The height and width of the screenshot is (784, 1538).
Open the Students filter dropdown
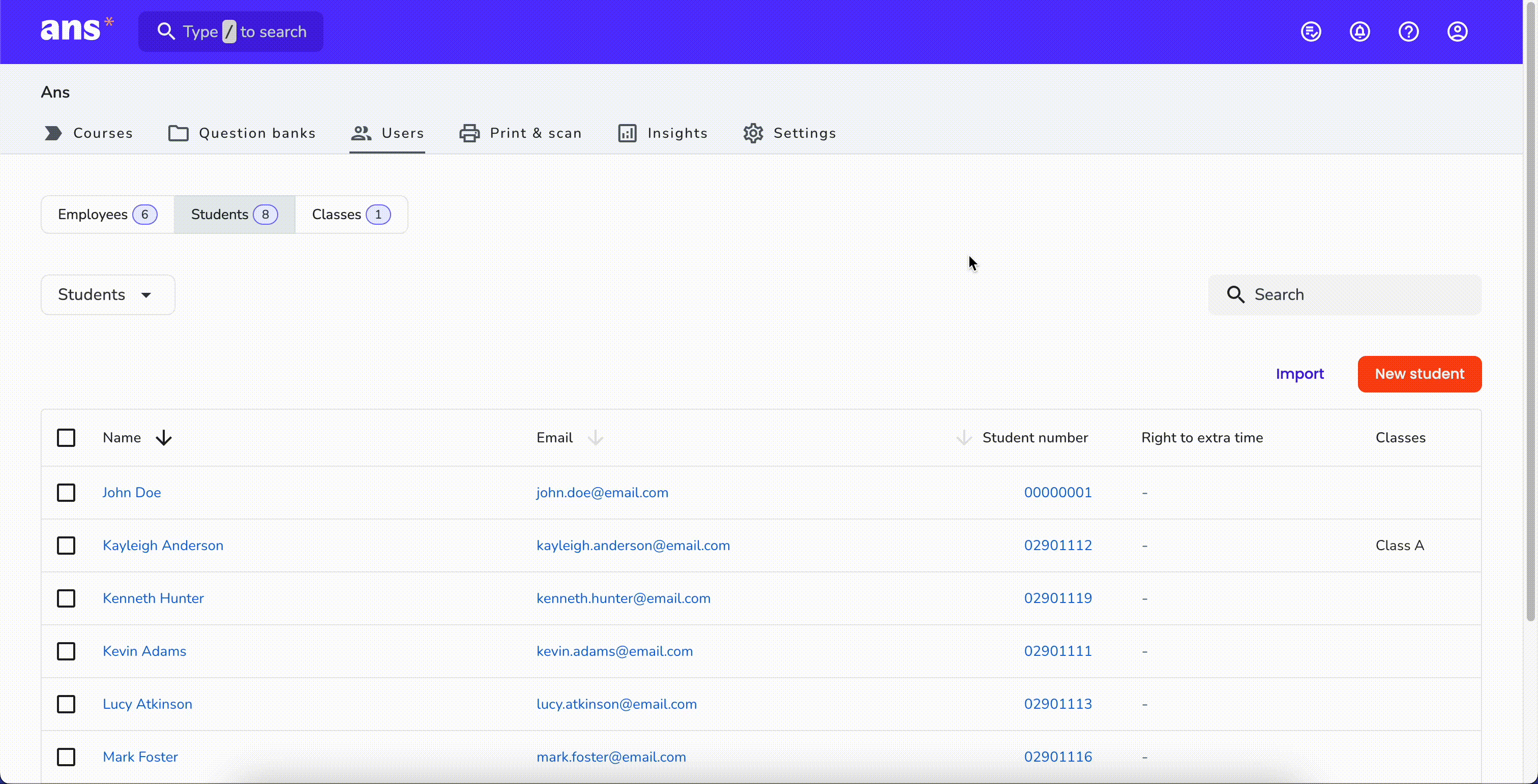pyautogui.click(x=108, y=295)
